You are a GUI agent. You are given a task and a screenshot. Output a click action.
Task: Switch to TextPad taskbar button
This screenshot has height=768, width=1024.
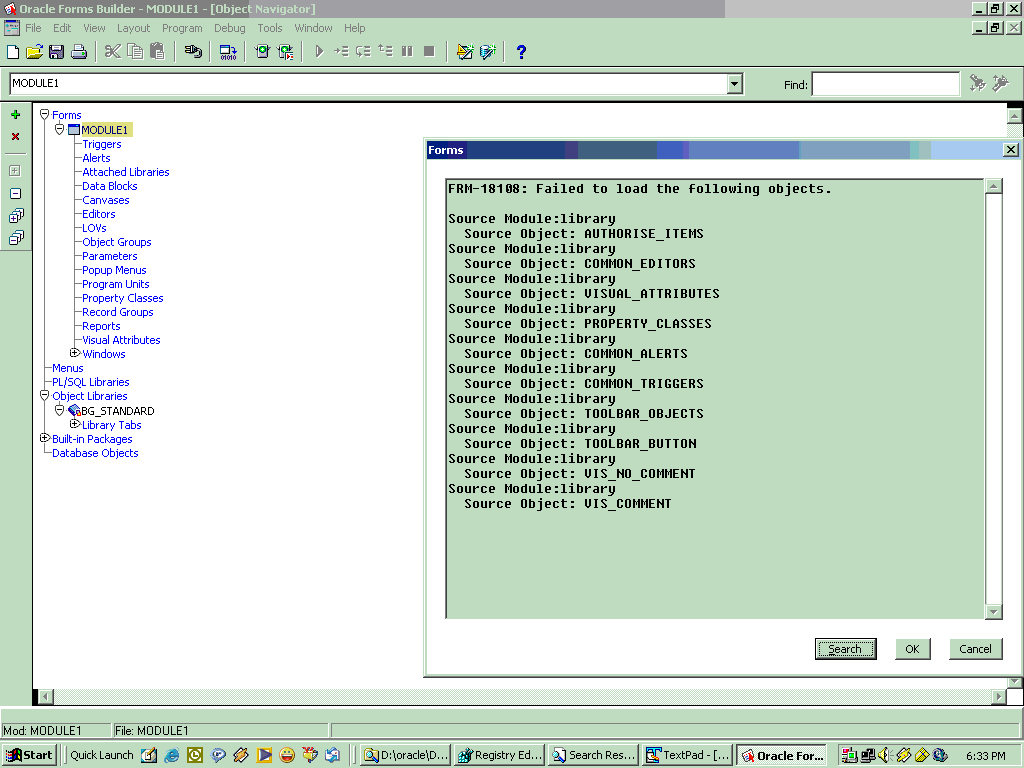coord(688,756)
